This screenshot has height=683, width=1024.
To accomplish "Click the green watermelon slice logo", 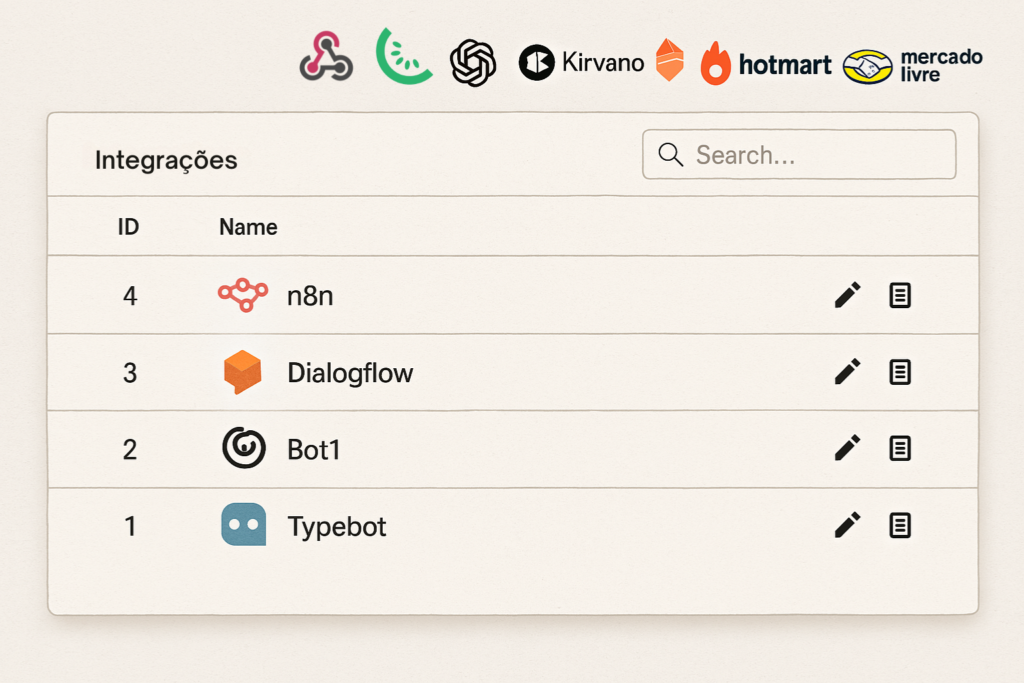I will (x=403, y=57).
